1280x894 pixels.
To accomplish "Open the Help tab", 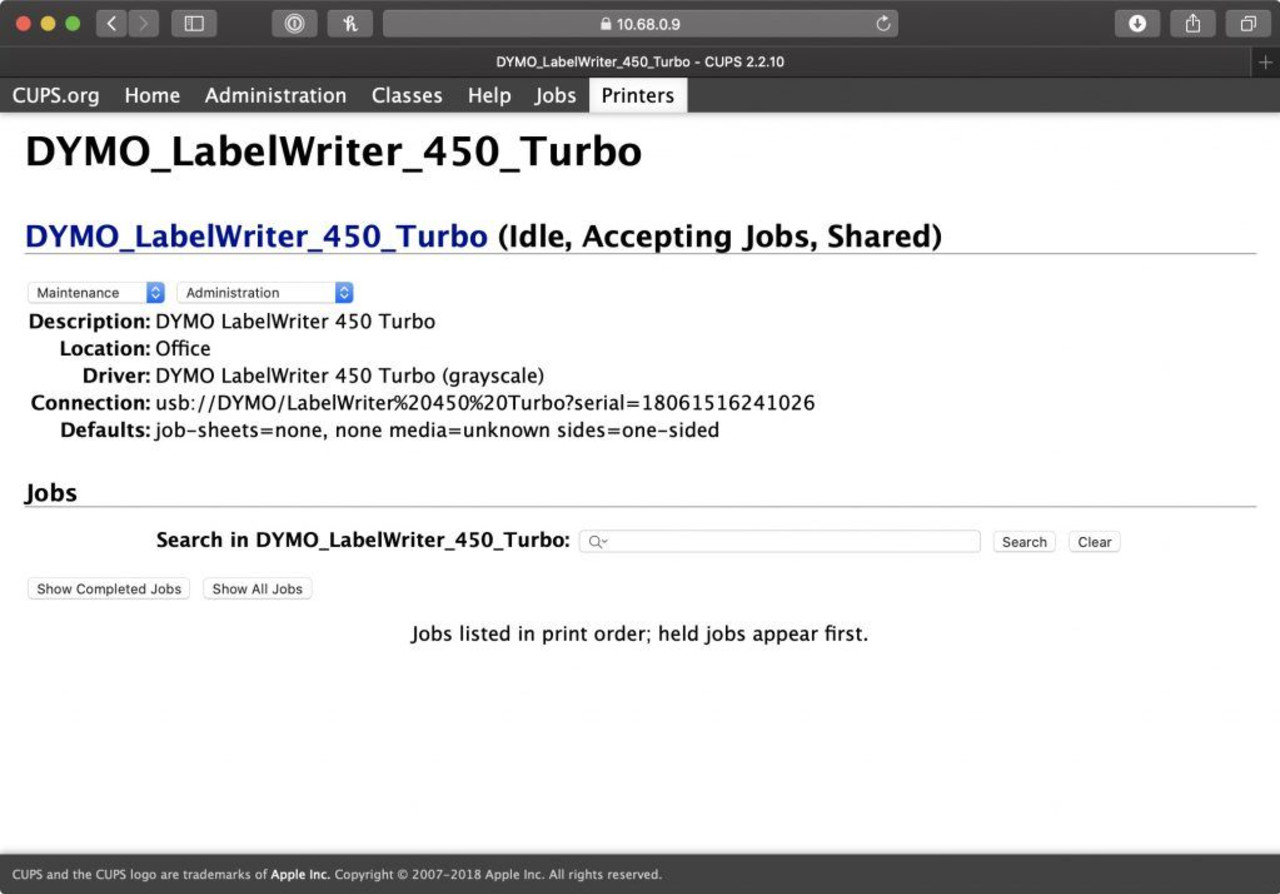I will 489,95.
